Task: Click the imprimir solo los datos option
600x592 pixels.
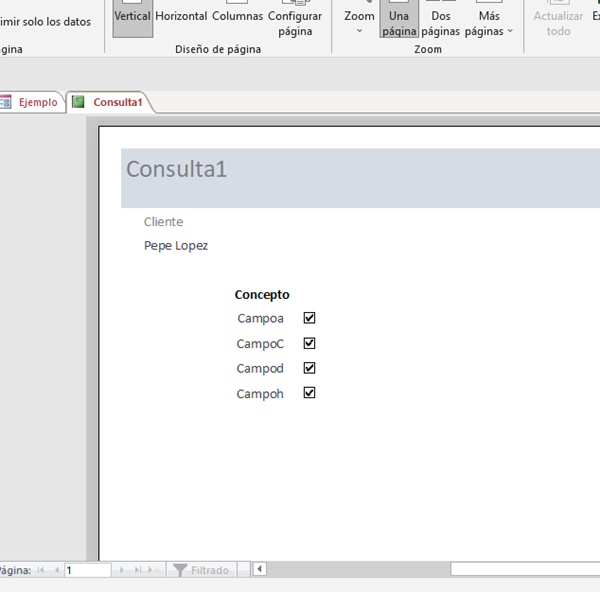Action: tap(46, 22)
